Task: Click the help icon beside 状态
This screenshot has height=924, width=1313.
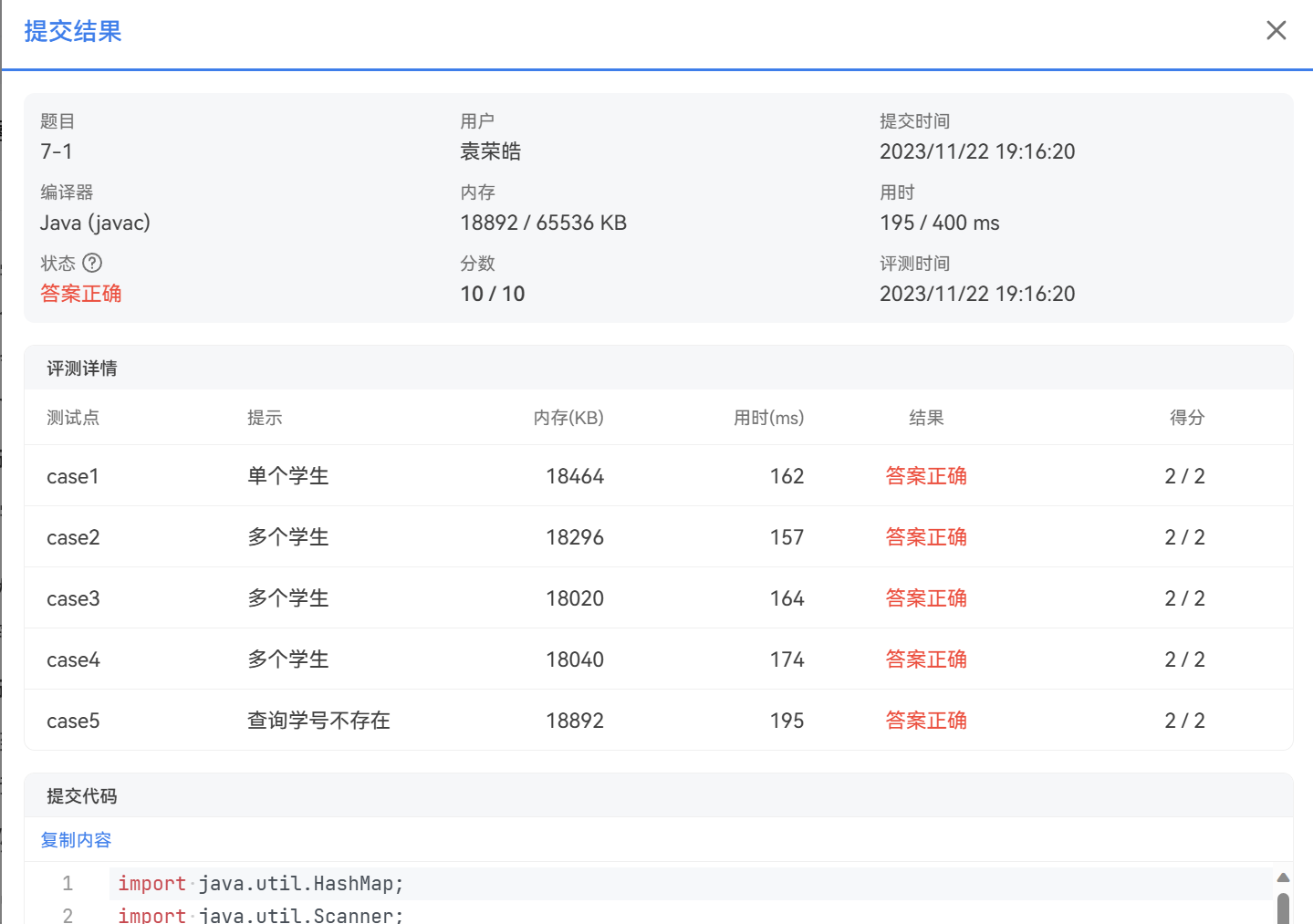Action: pos(92,263)
